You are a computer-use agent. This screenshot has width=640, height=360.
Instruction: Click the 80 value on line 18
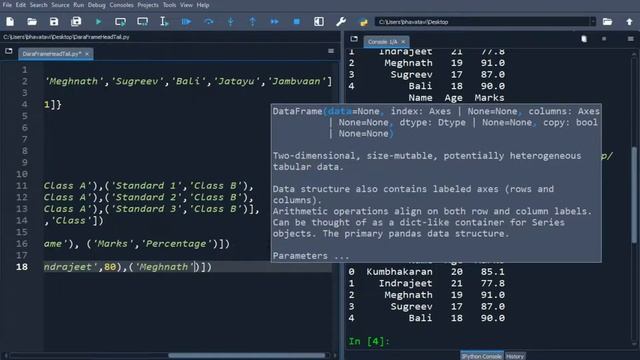(110, 267)
